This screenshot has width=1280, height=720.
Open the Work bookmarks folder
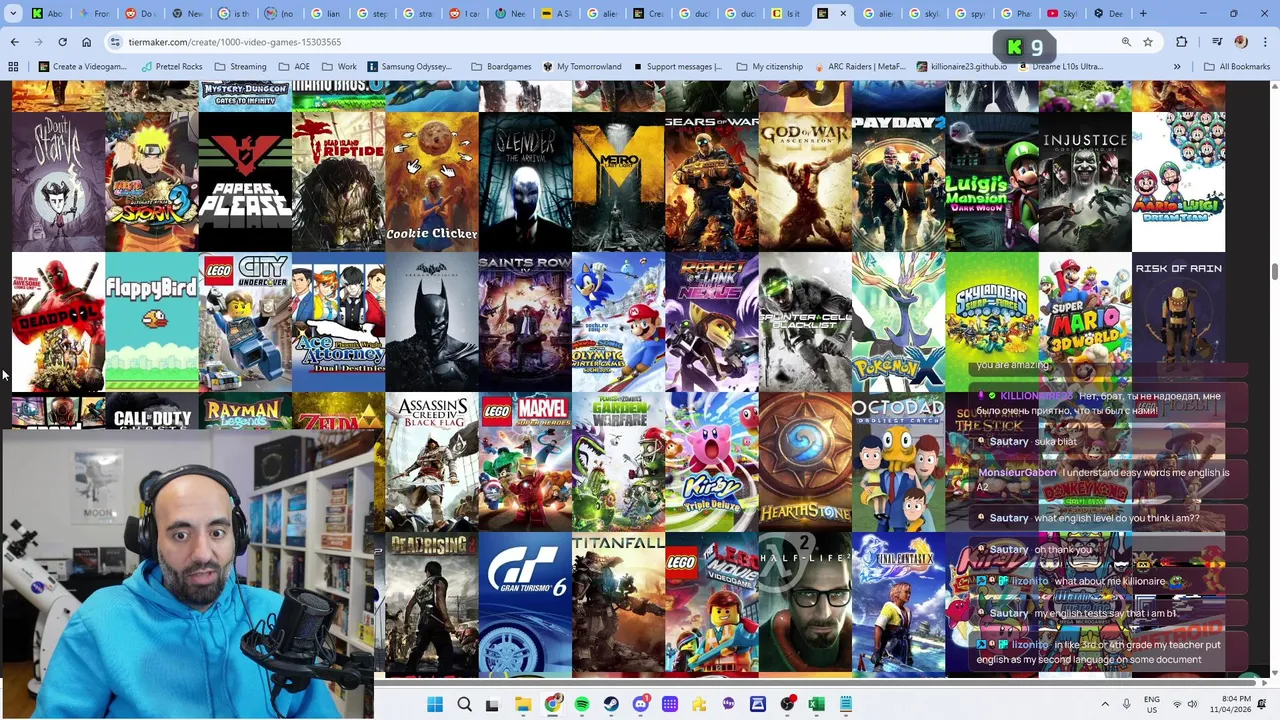[339, 67]
